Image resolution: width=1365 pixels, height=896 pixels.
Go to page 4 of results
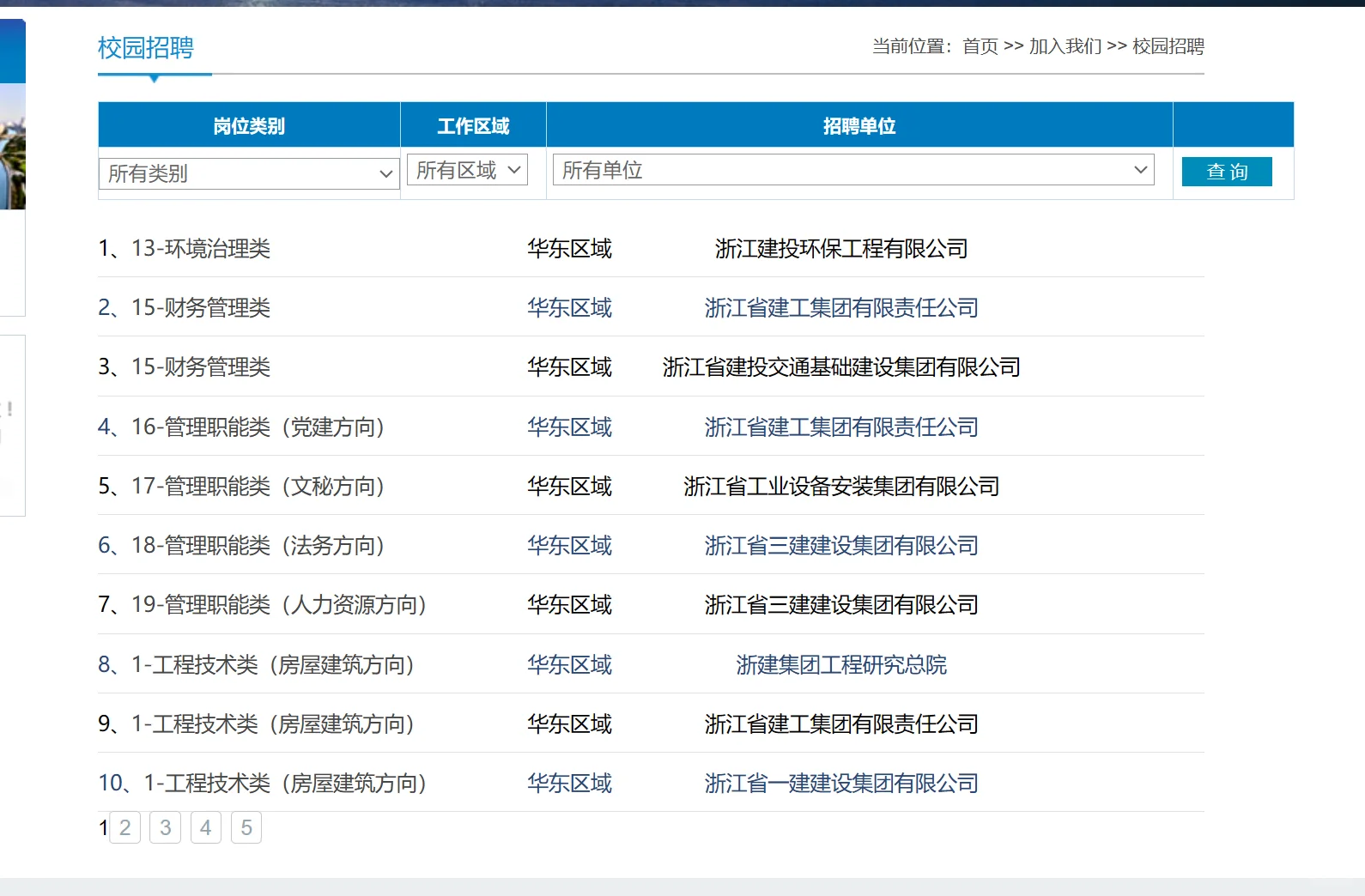coord(206,827)
